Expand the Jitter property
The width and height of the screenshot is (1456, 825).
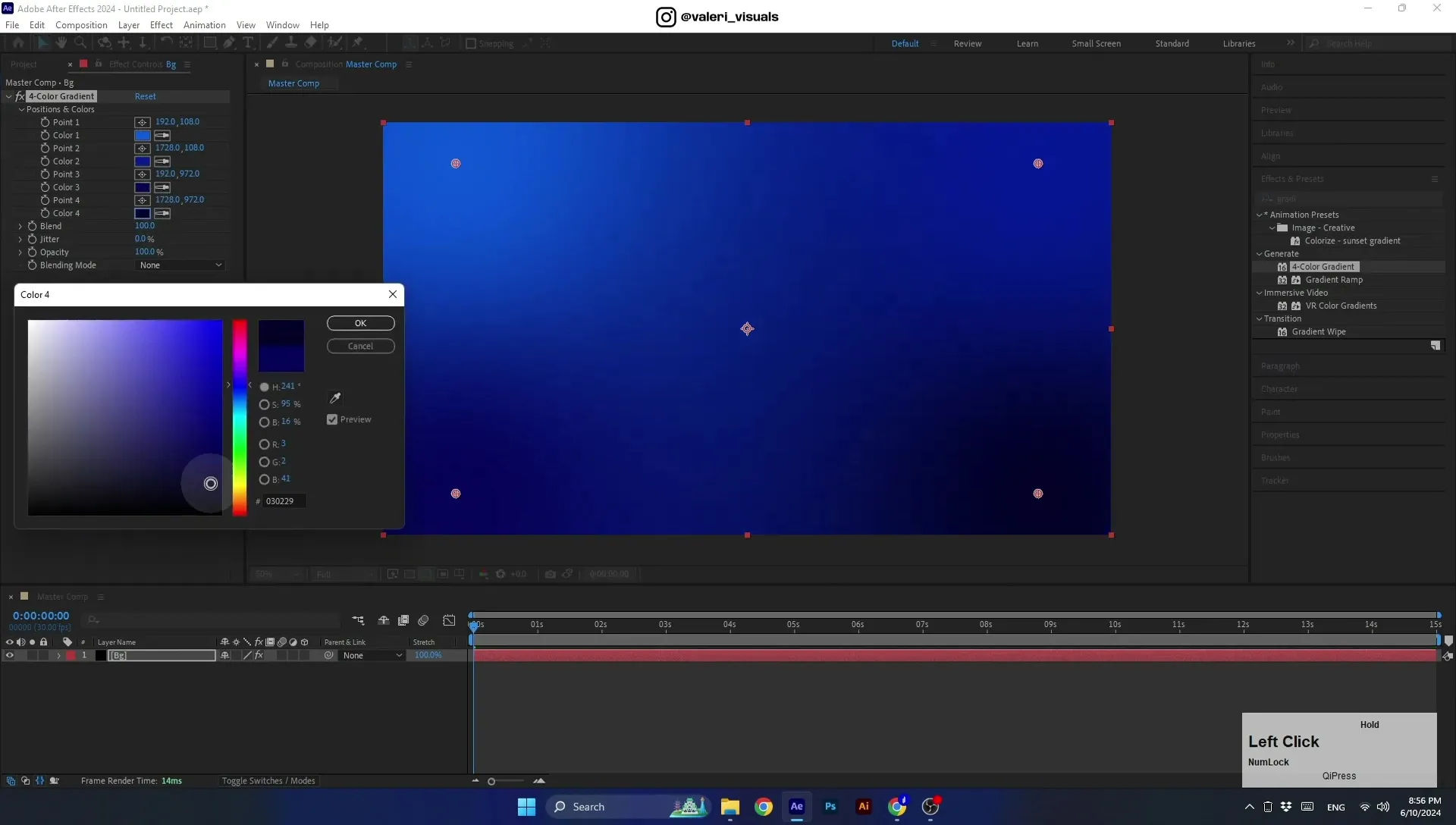click(20, 240)
